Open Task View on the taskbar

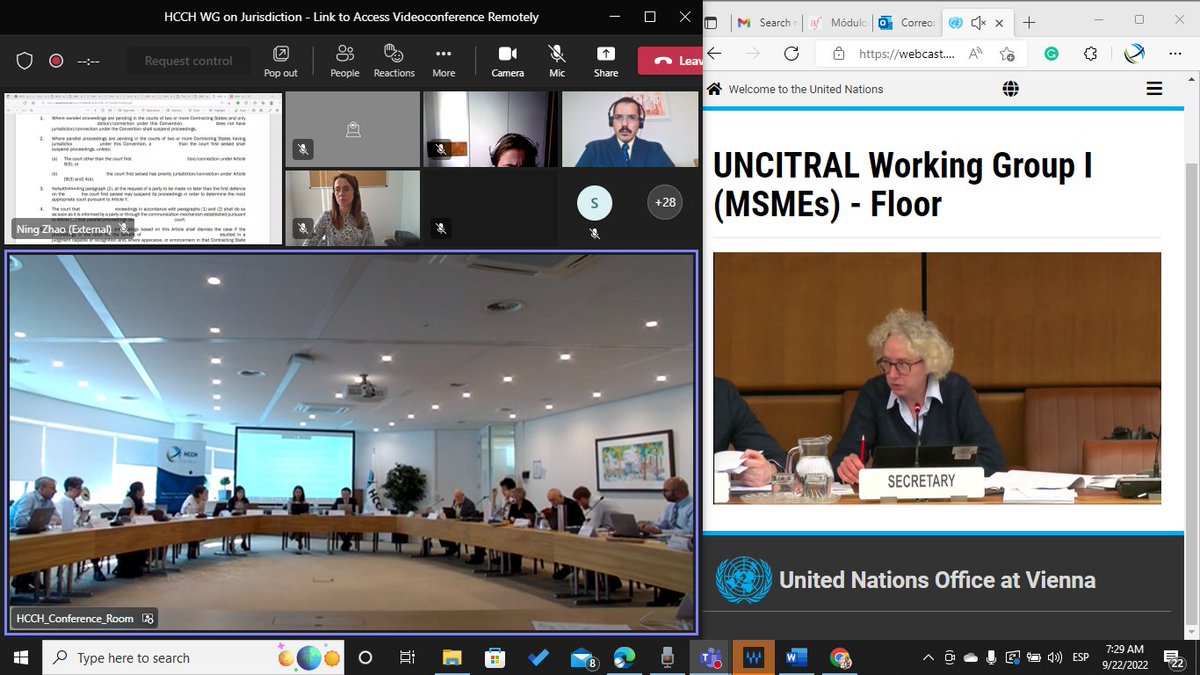click(407, 657)
